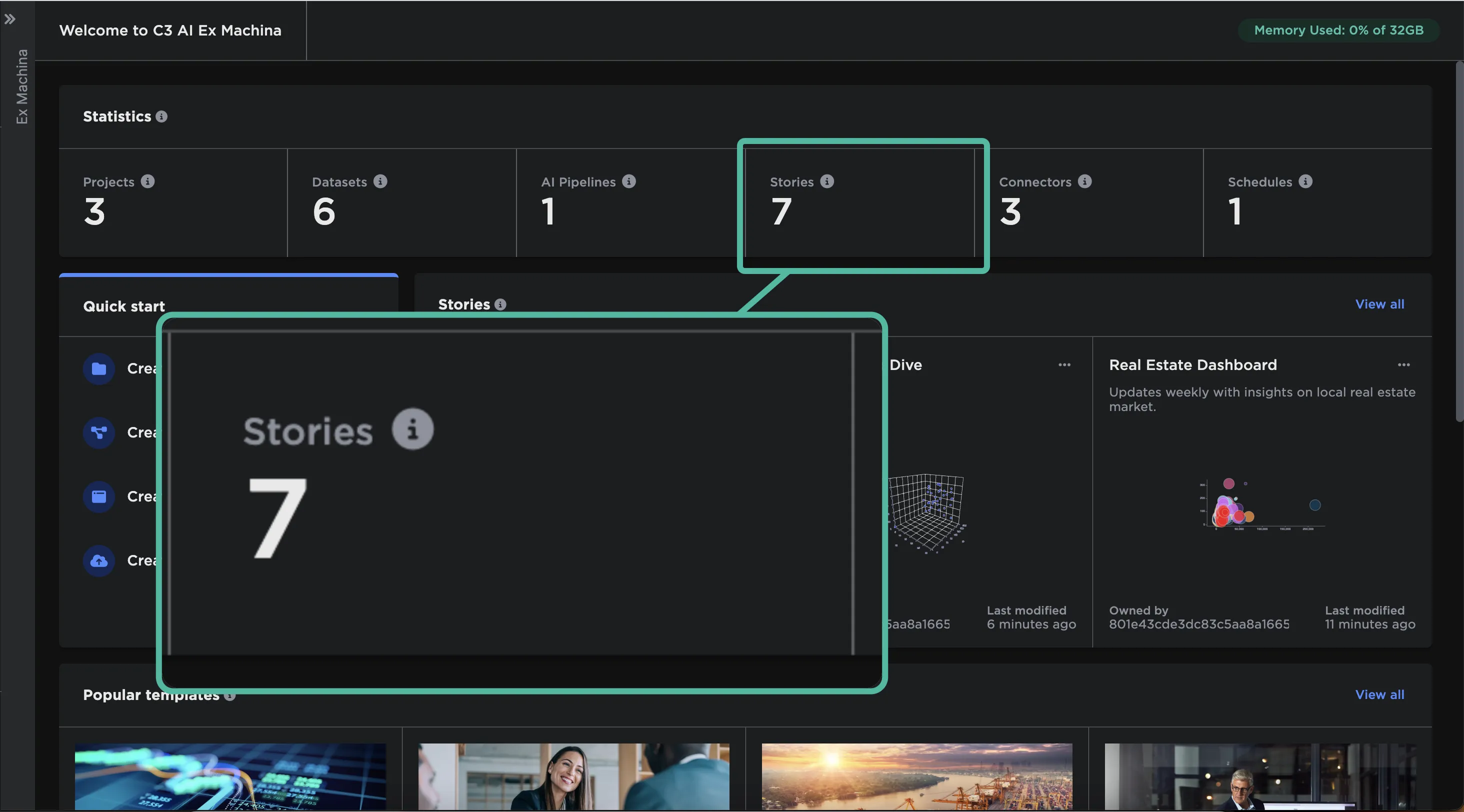Expand the Ex Machina sidebar chevron

(9, 19)
